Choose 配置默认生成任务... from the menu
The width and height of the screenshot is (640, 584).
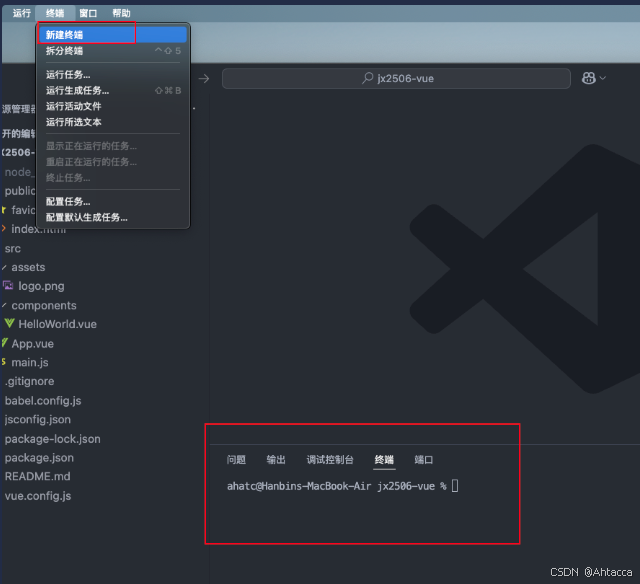coord(112,218)
